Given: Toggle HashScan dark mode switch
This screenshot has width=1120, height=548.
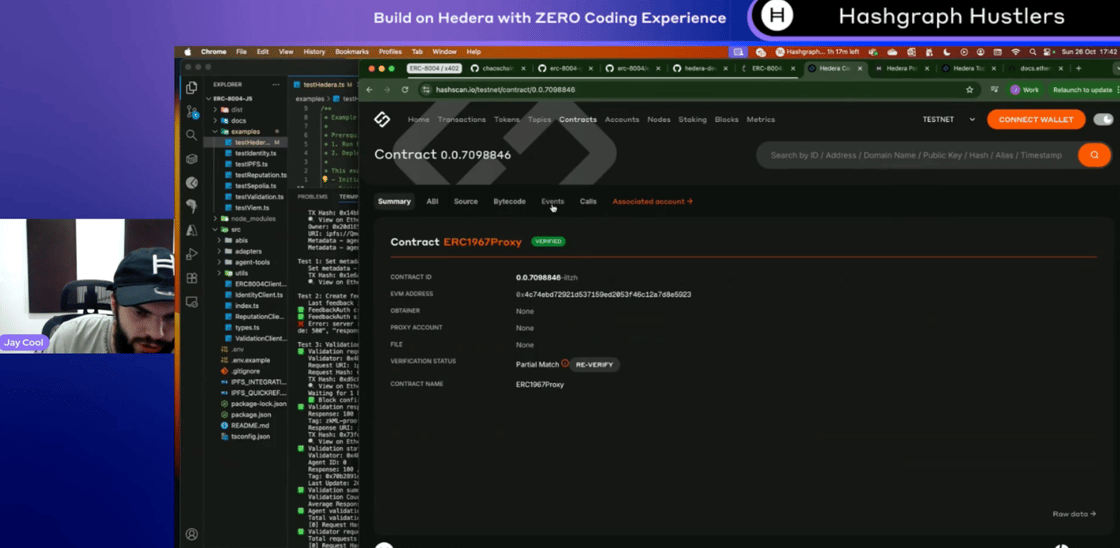Looking at the screenshot, I should pyautogui.click(x=1103, y=119).
